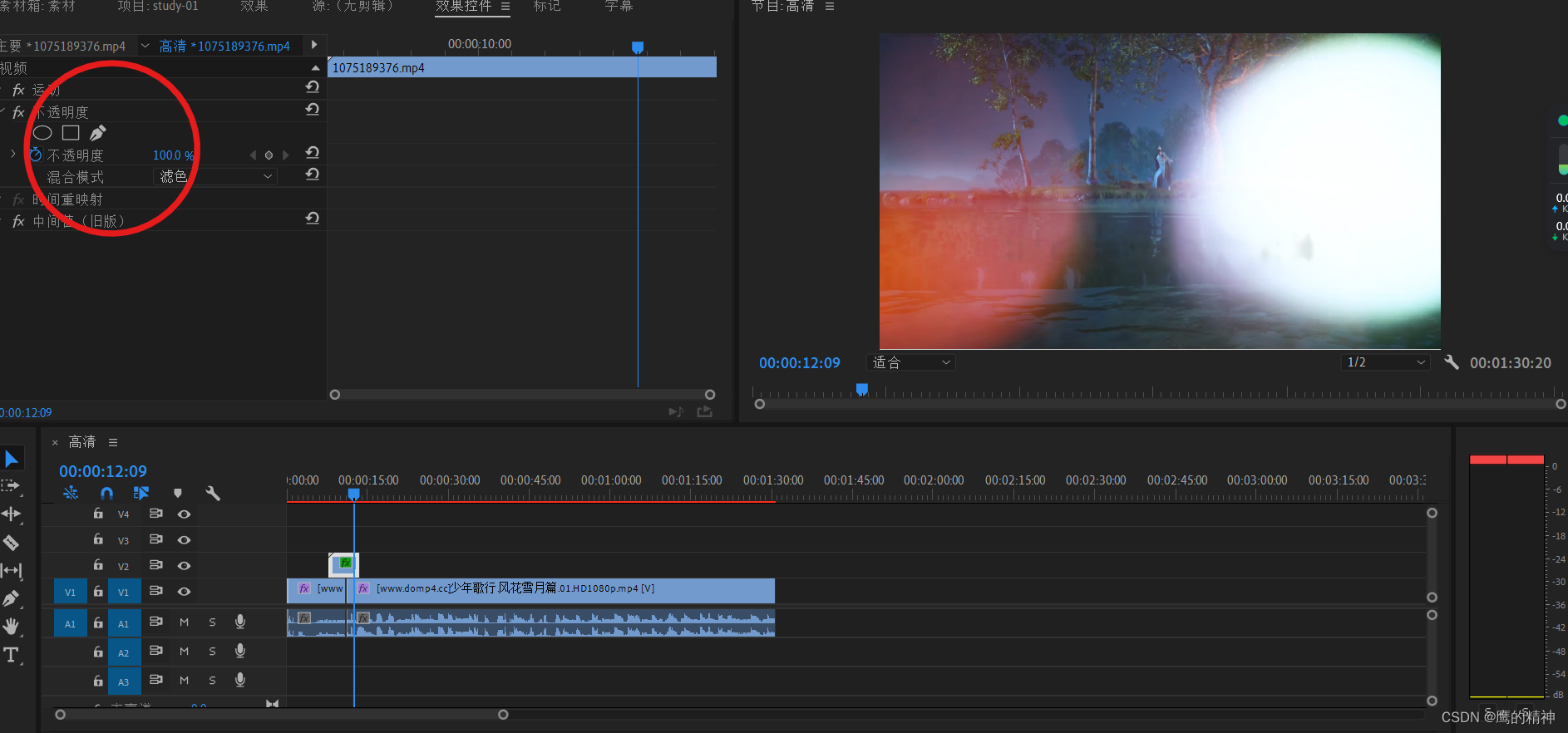Screen dimensions: 1568x733
Task: Click timeline timecode 00:00:12:09
Action: (103, 471)
